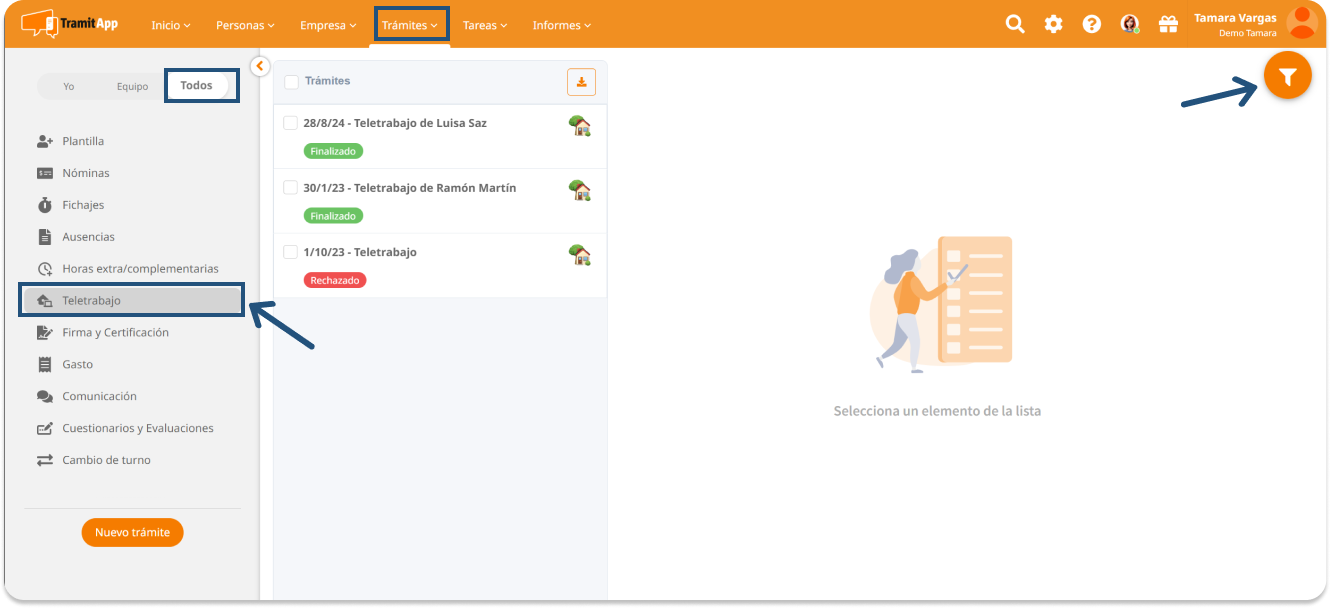
Task: Click the Nuevo trámite button
Action: (x=132, y=532)
